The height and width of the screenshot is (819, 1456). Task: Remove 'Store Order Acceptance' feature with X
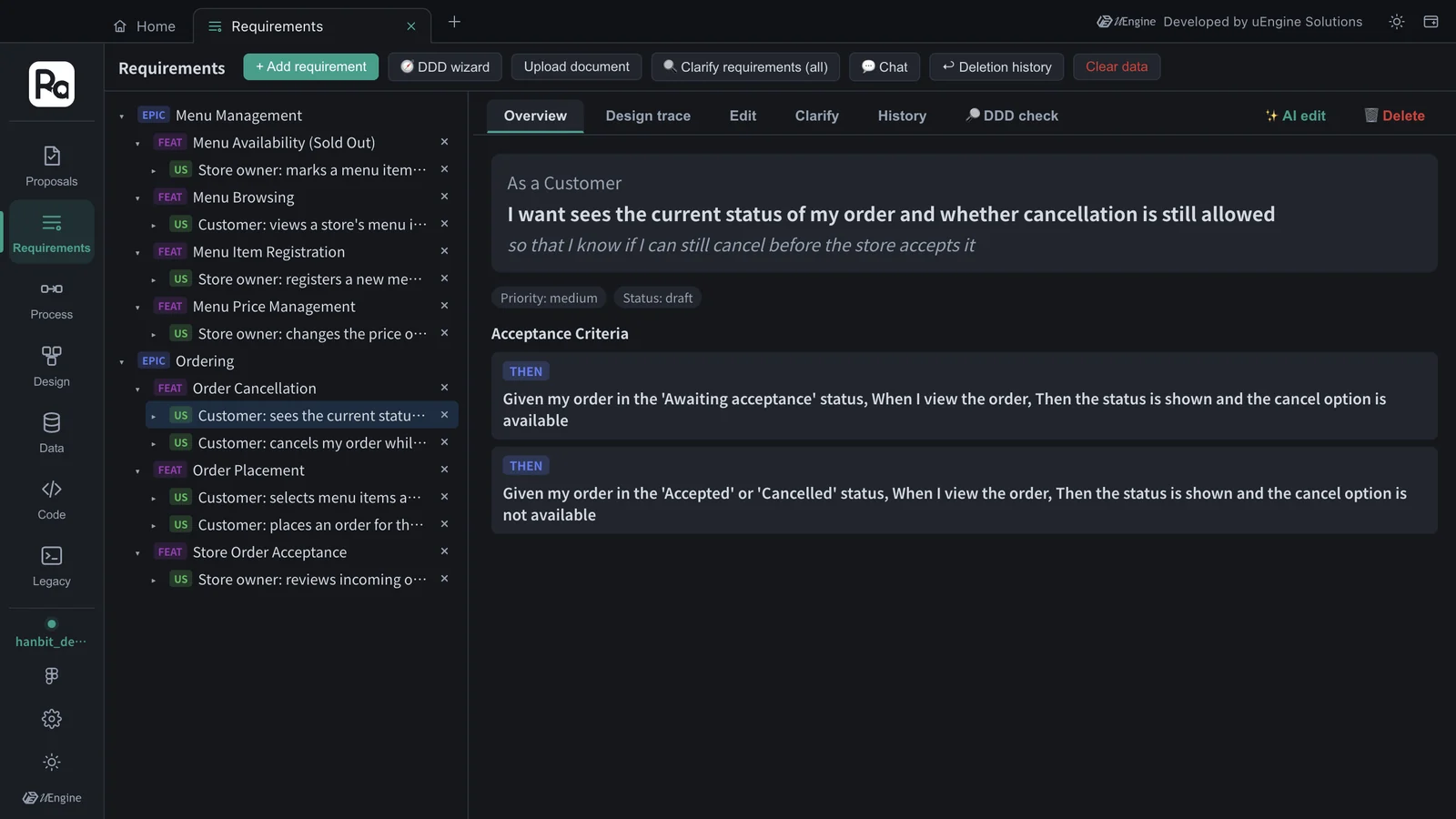point(444,551)
